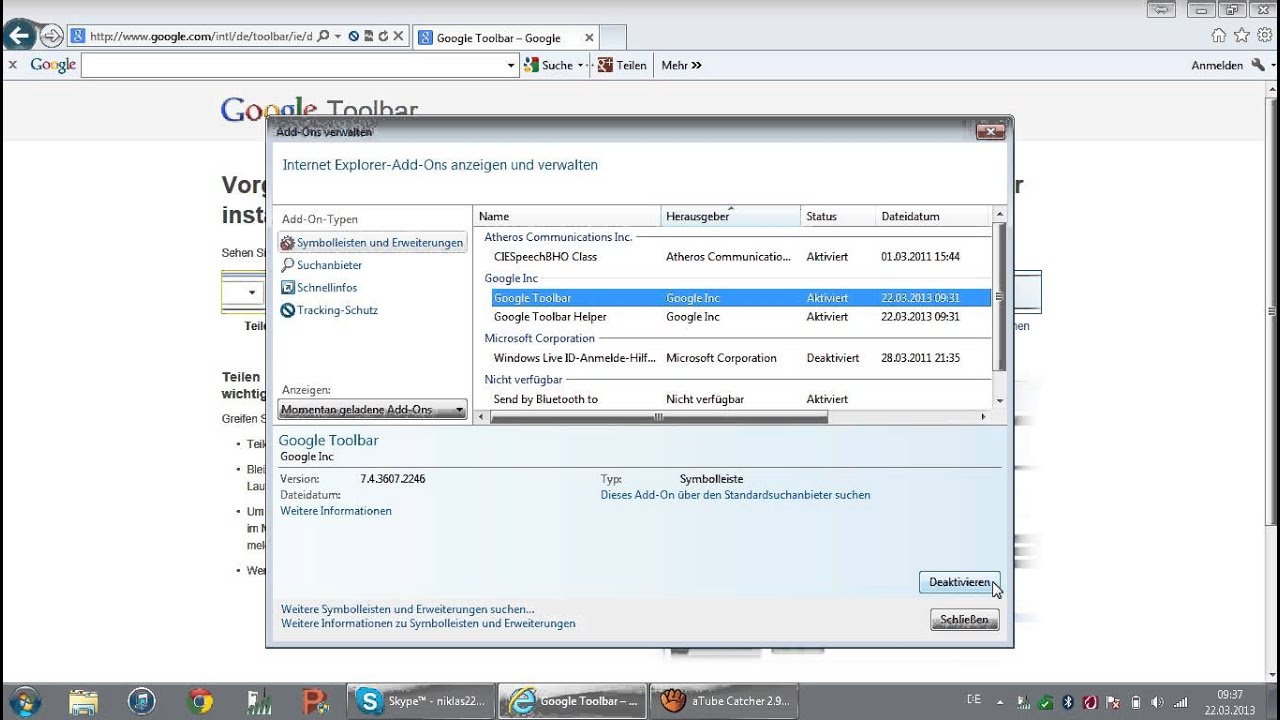The image size is (1280, 720).
Task: Open Windows Explorer from taskbar
Action: (x=84, y=701)
